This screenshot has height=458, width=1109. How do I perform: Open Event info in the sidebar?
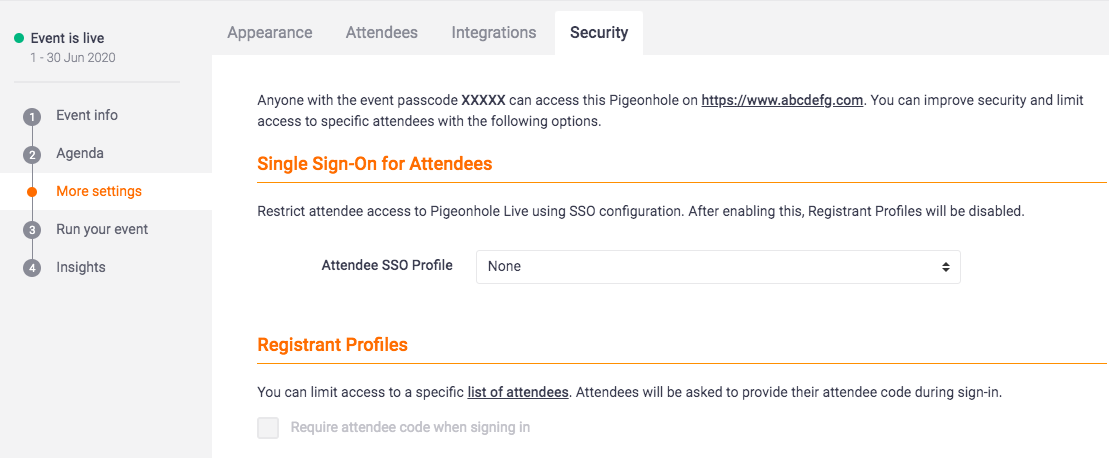click(87, 115)
